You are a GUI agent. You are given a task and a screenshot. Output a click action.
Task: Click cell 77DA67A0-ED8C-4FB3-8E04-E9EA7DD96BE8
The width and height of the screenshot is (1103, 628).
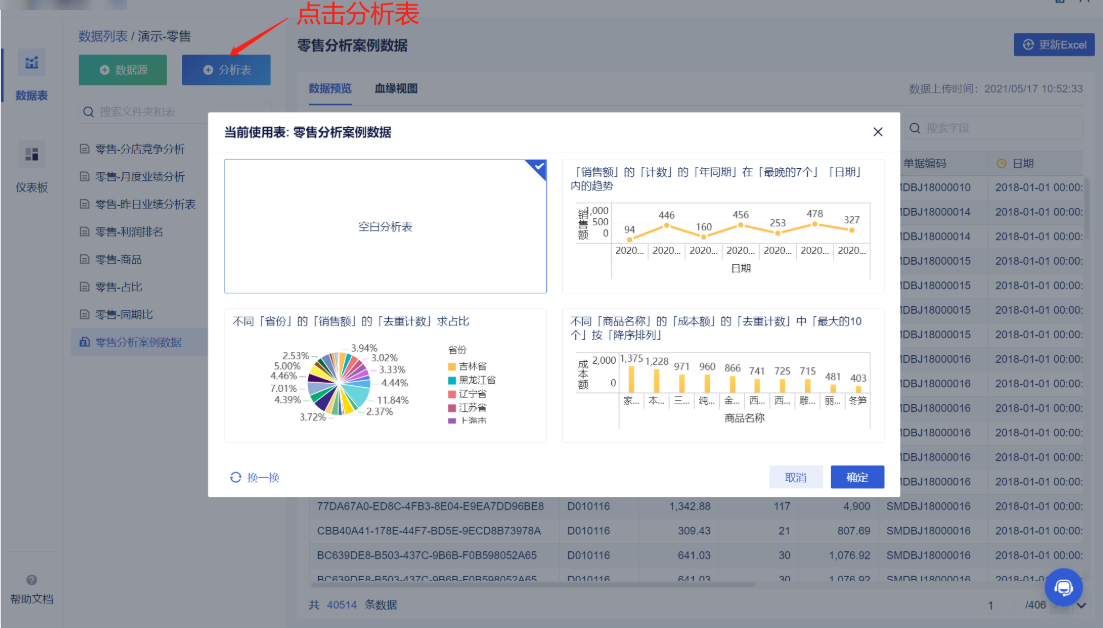tap(431, 506)
